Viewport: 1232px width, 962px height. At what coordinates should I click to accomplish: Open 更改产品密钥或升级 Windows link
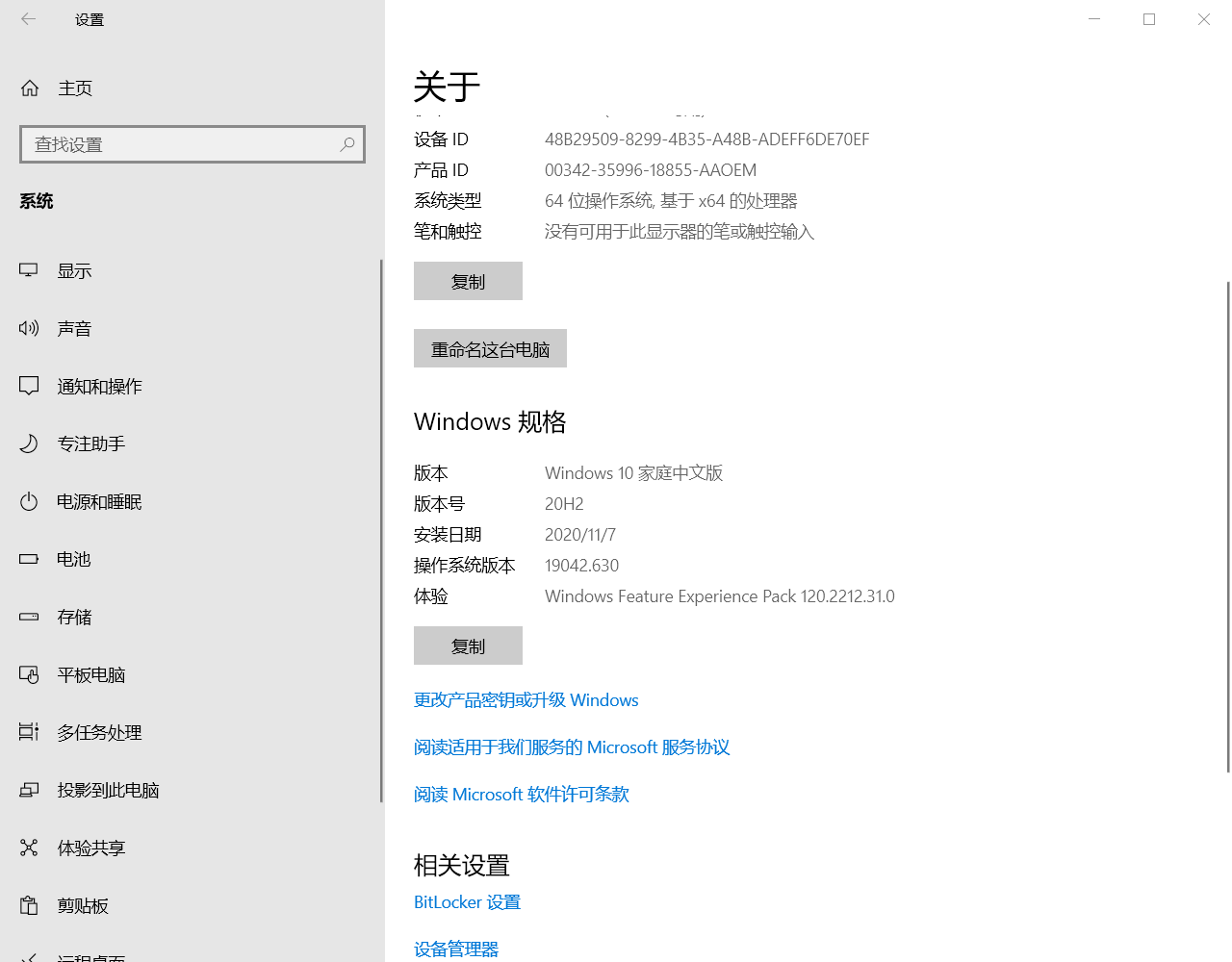click(x=526, y=699)
